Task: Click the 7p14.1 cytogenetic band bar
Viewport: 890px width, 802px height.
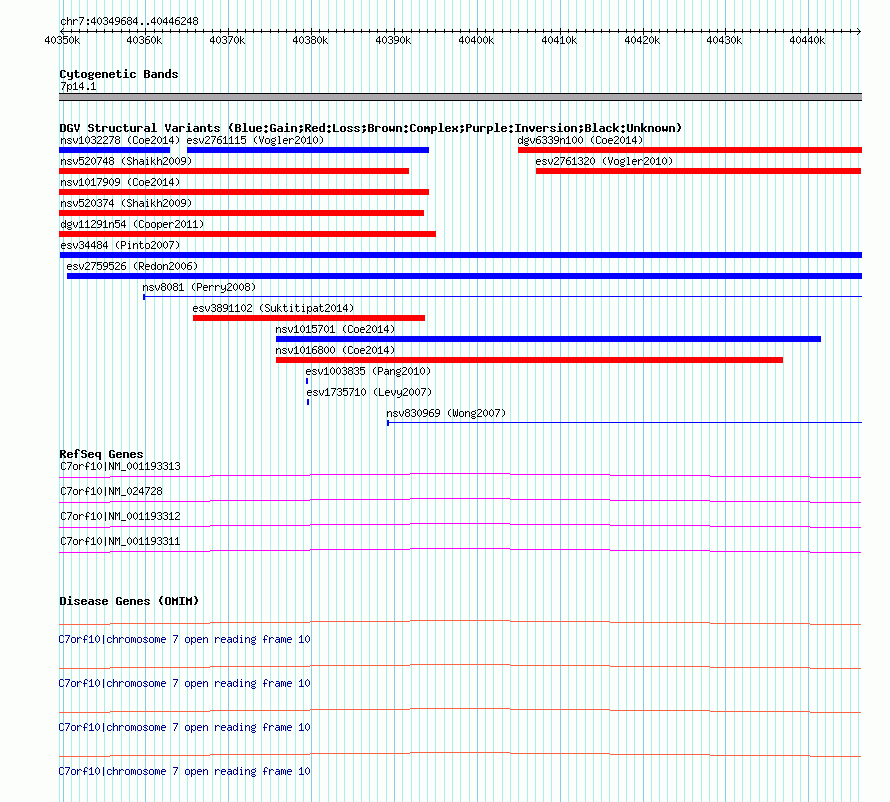Action: [460, 97]
